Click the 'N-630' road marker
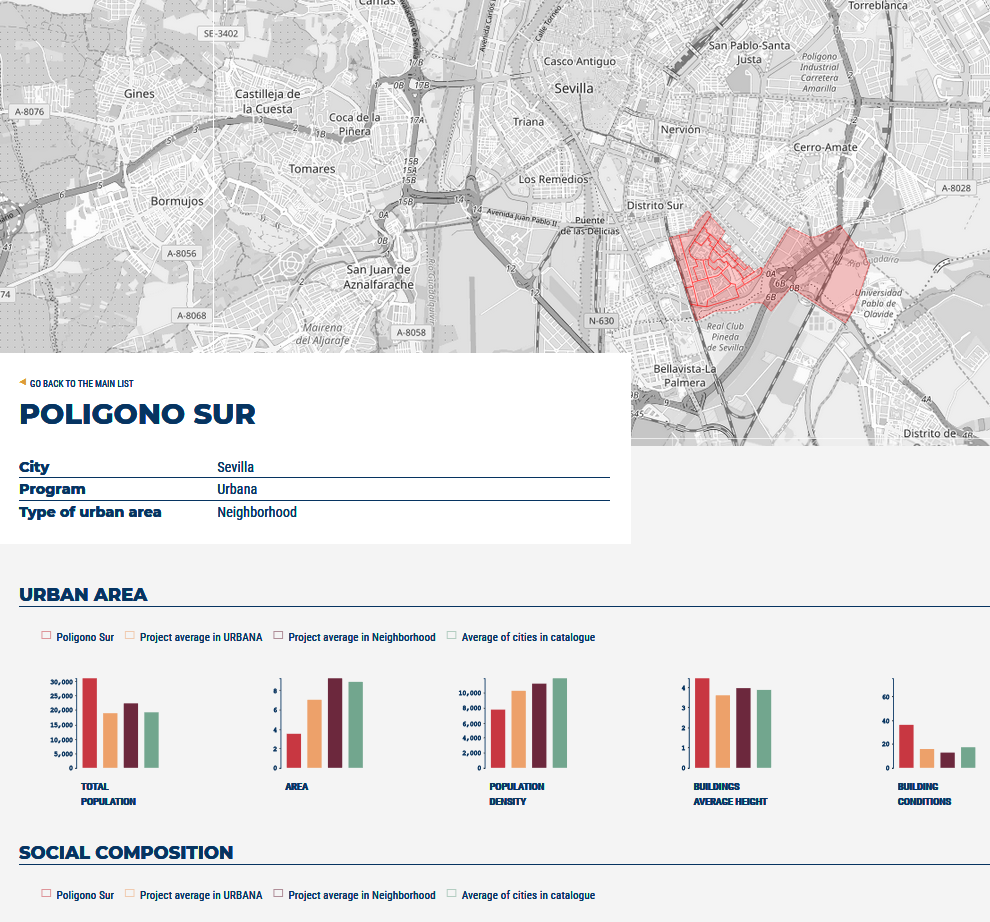The width and height of the screenshot is (990, 922). (x=601, y=321)
